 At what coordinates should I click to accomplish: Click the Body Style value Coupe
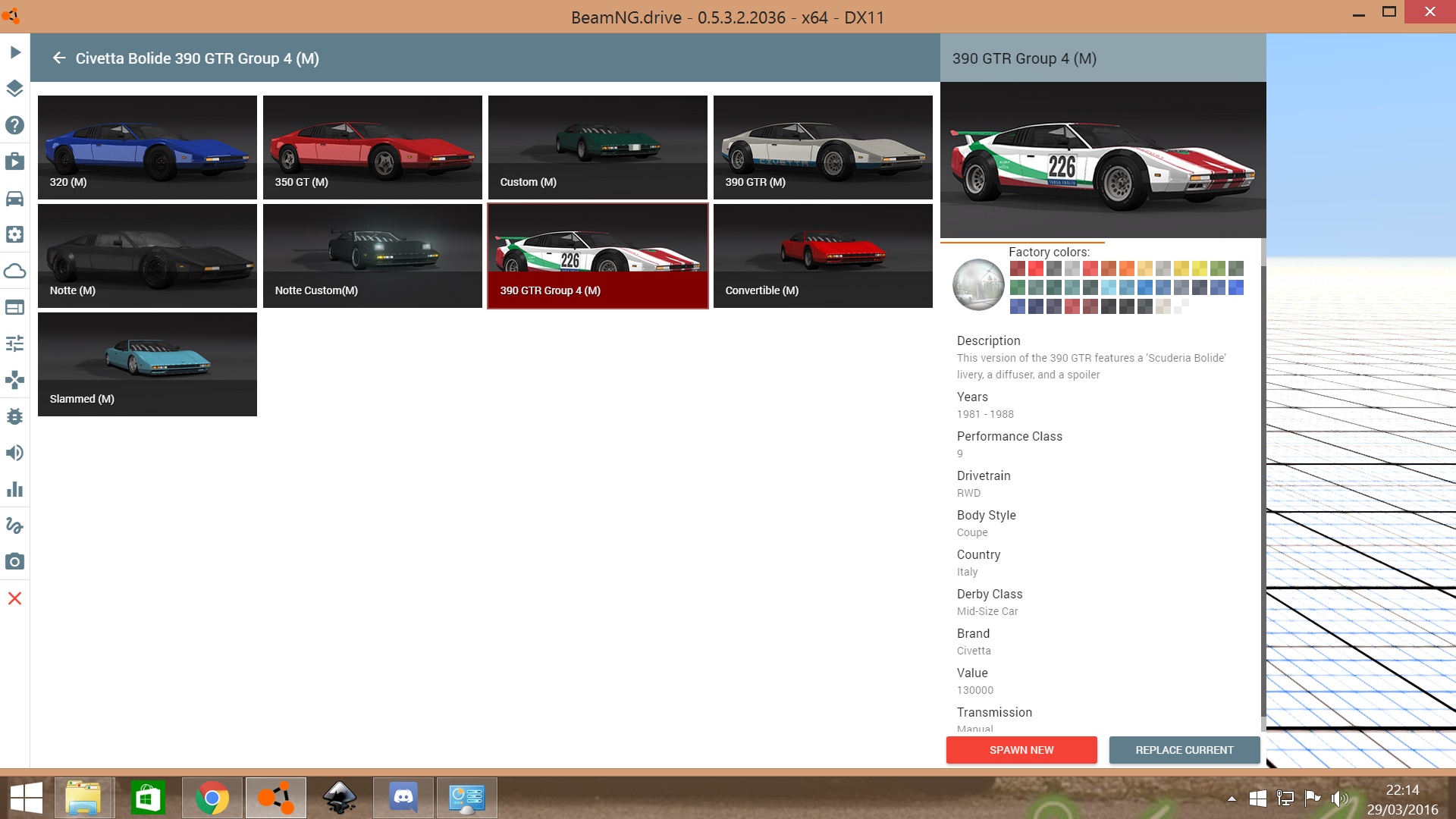pos(972,532)
